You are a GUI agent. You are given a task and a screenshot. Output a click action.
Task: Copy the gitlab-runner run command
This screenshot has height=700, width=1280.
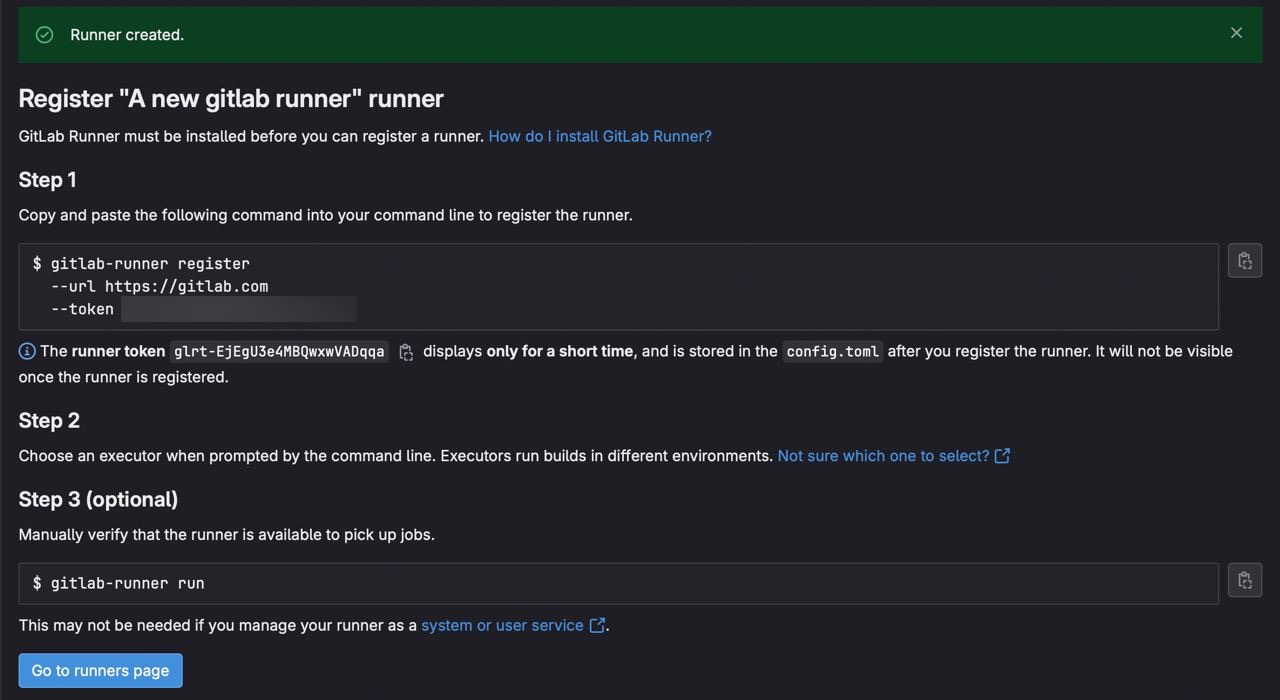tap(1245, 580)
